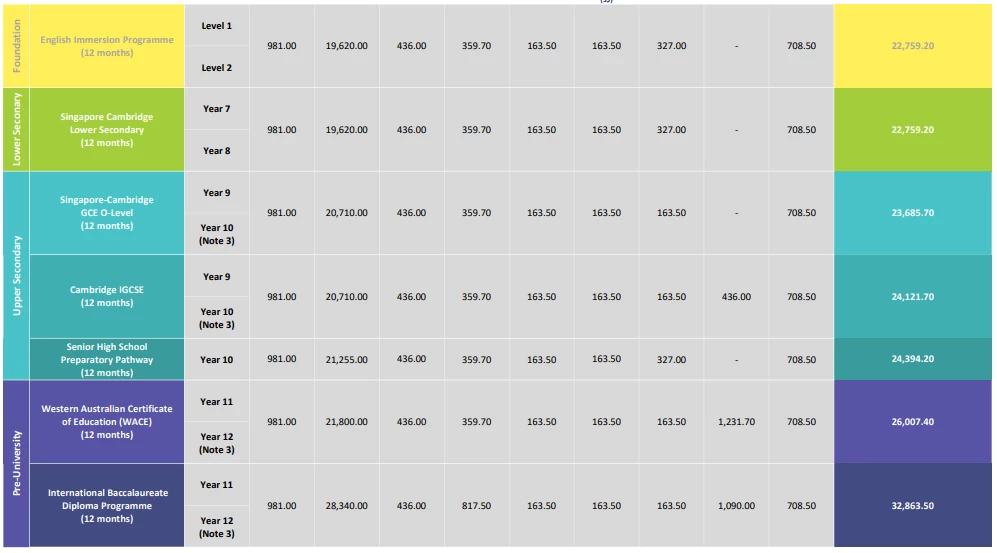Click the 24,394.20 total cell
The width and height of the screenshot is (997, 553).
[x=912, y=359]
